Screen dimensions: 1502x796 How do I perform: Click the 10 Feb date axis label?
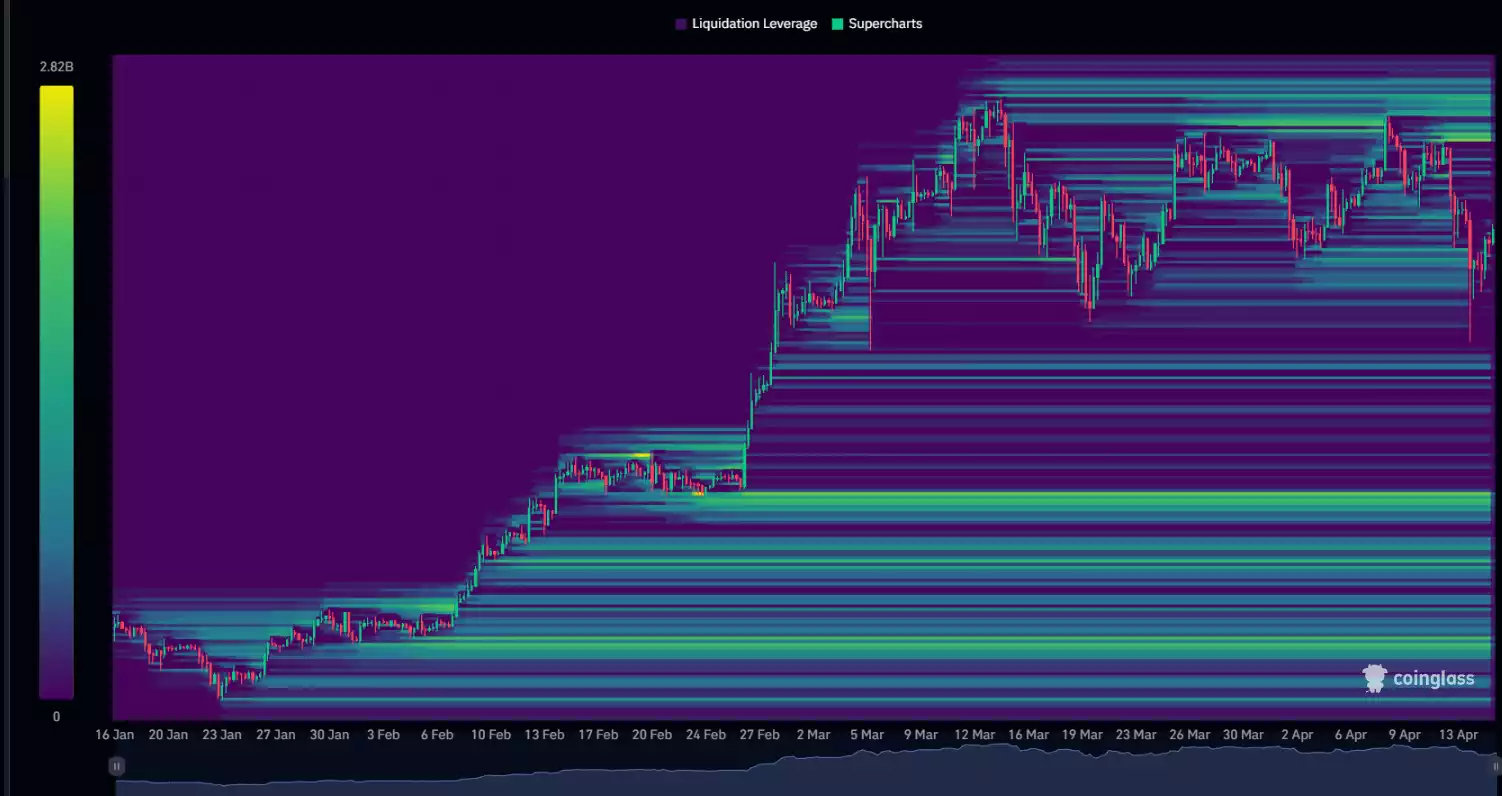pyautogui.click(x=491, y=735)
